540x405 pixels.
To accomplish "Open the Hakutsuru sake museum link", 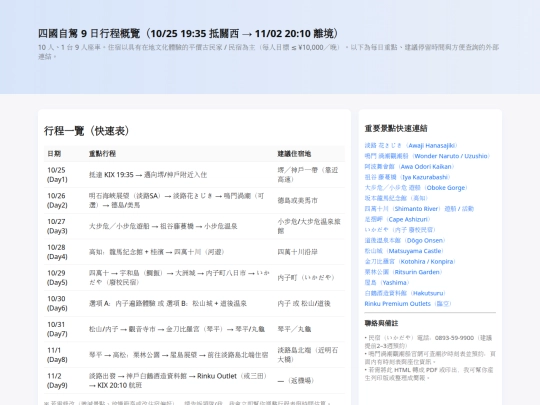I will coord(406,293).
